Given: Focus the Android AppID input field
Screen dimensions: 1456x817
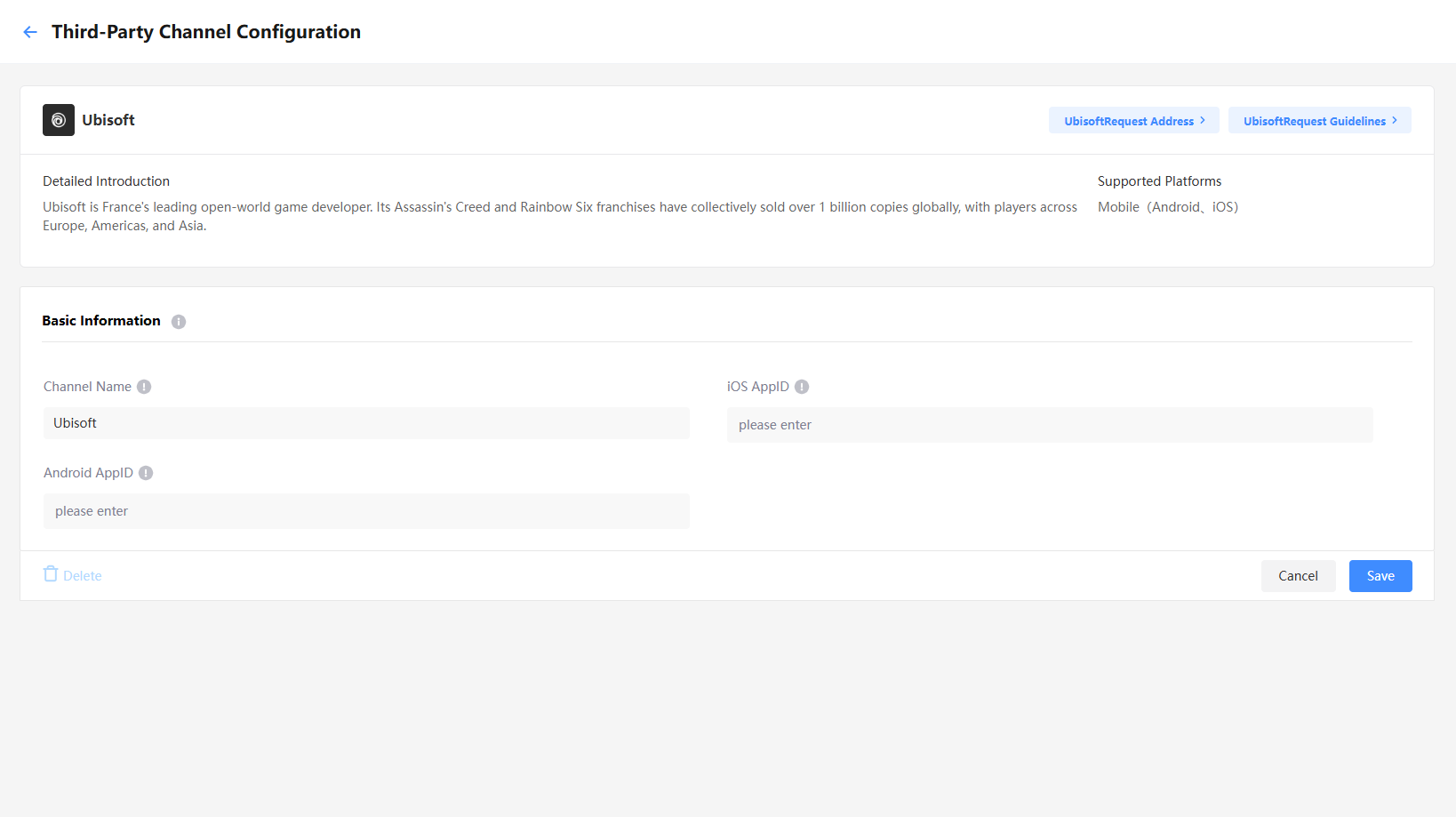Looking at the screenshot, I should [366, 511].
